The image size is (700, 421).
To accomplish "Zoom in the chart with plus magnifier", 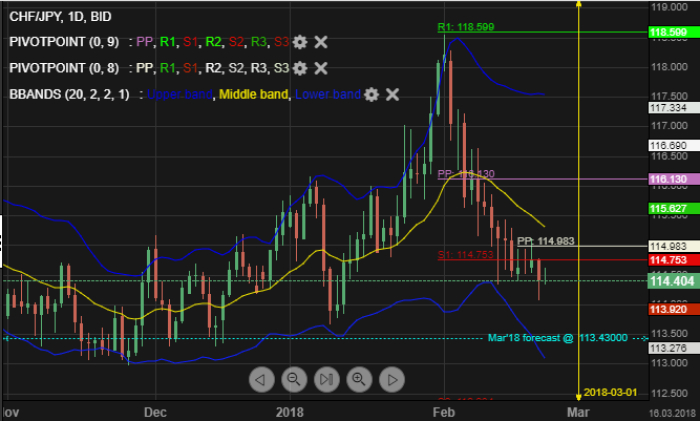I will pyautogui.click(x=359, y=379).
